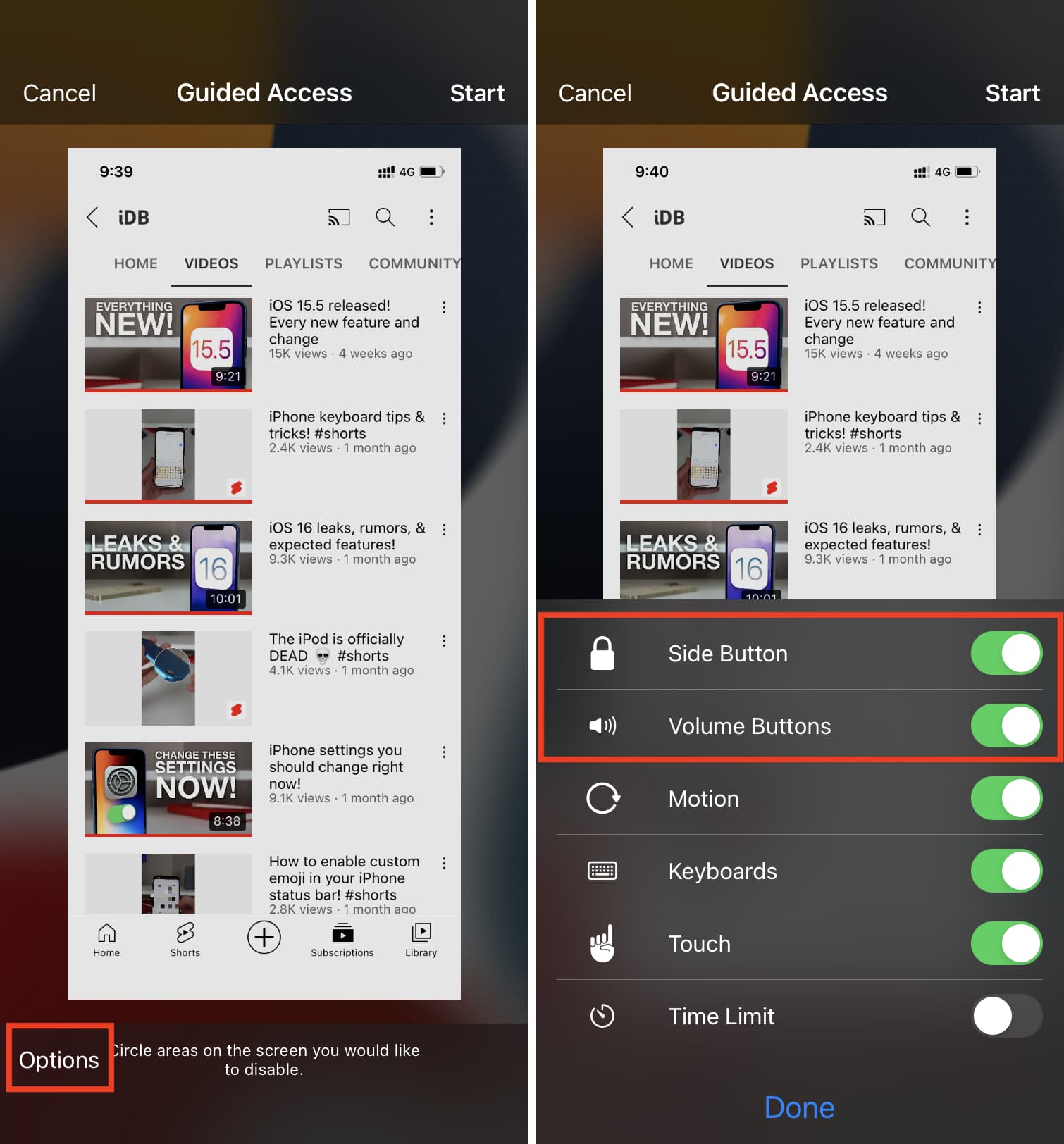Tap the Options button at bottom left
1064x1144 pixels.
click(x=59, y=1059)
